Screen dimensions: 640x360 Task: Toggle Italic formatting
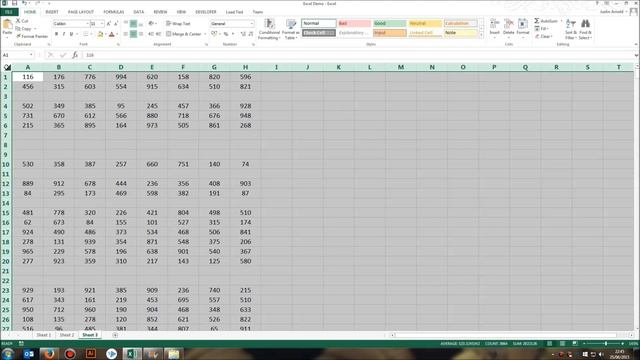coord(64,34)
